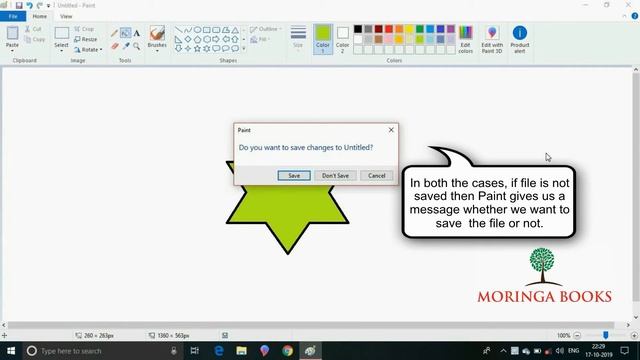Image resolution: width=640 pixels, height=360 pixels.
Task: Click the zoom out minus button
Action: click(x=577, y=336)
